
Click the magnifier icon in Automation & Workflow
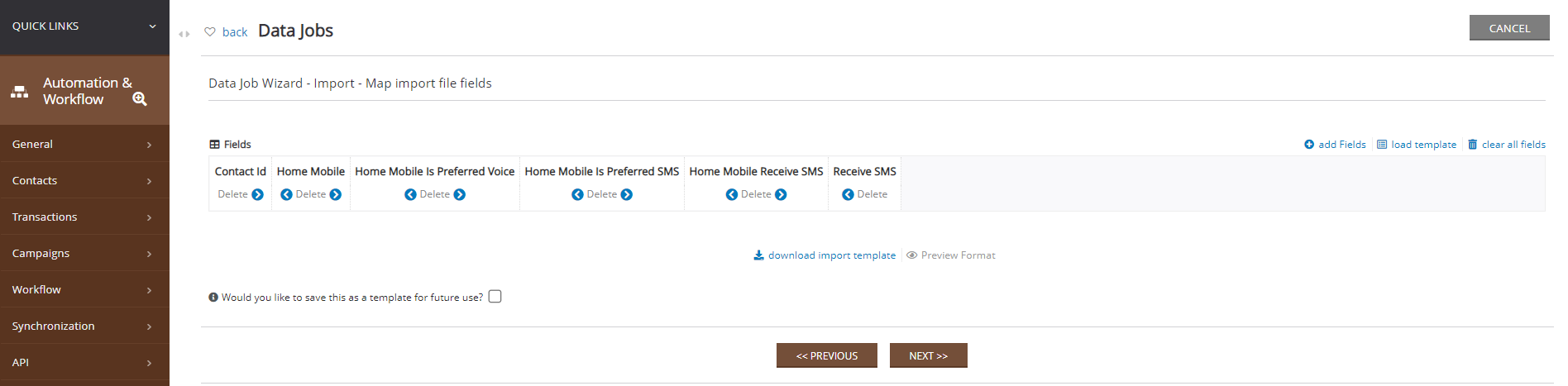[140, 98]
